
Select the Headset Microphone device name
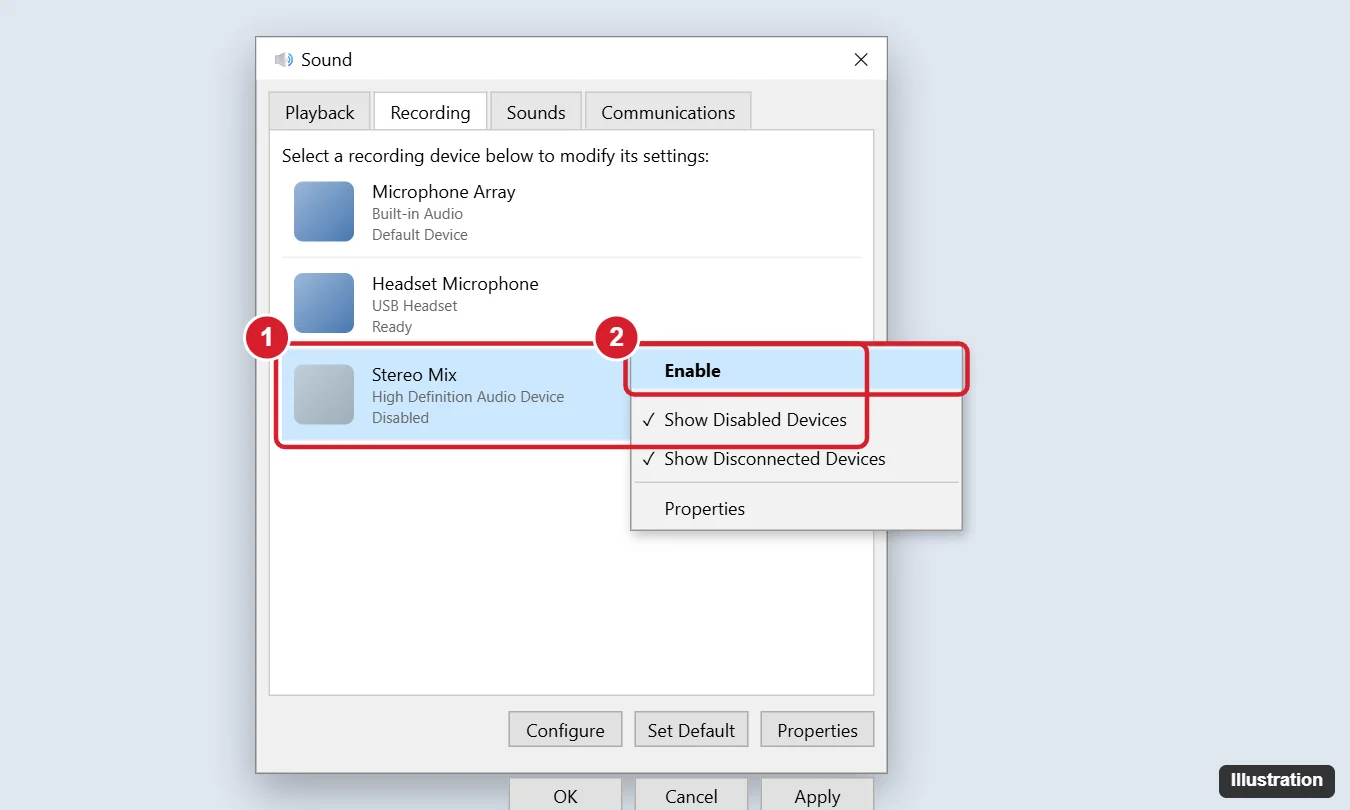(x=455, y=284)
